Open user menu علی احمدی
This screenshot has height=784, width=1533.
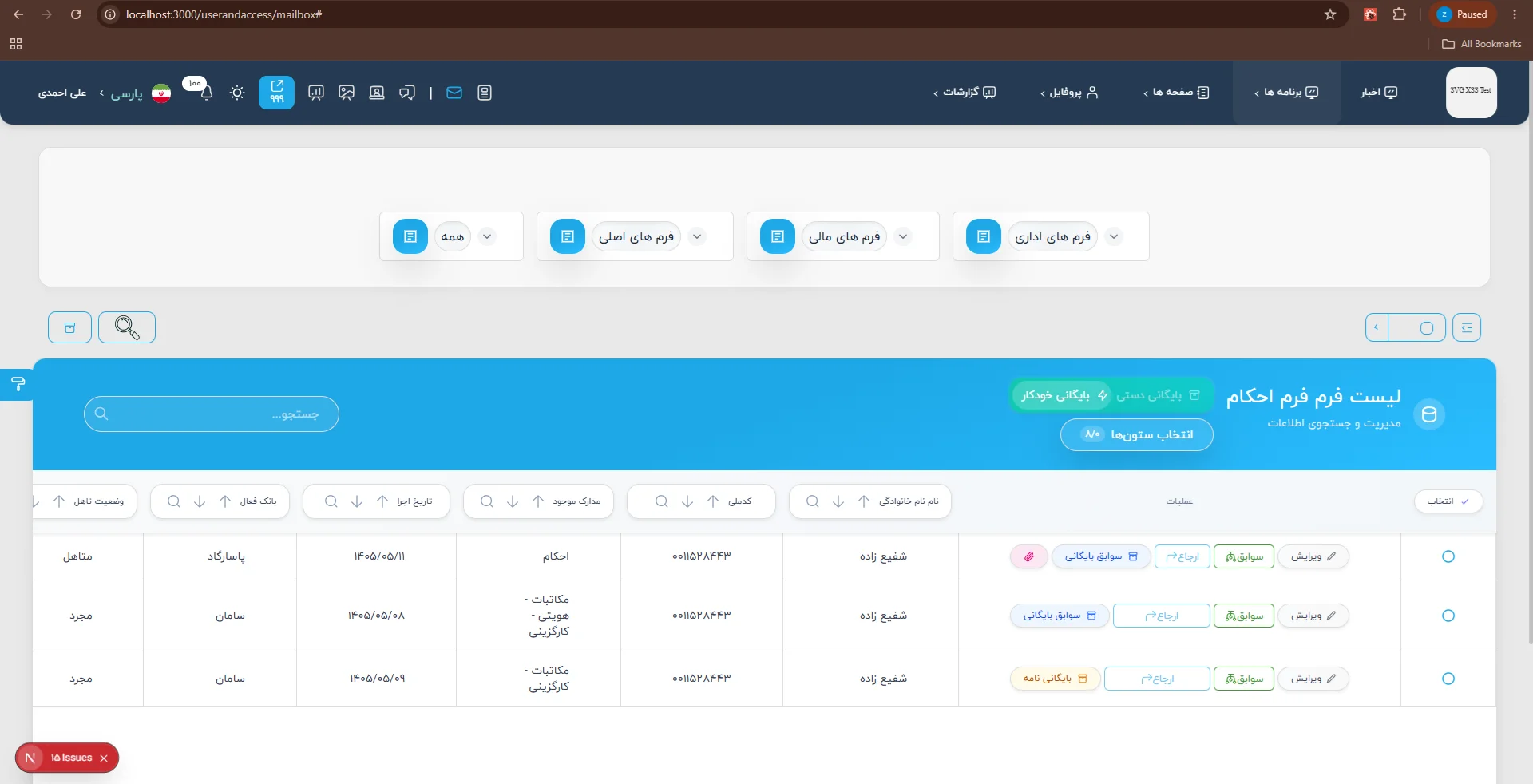coord(62,93)
